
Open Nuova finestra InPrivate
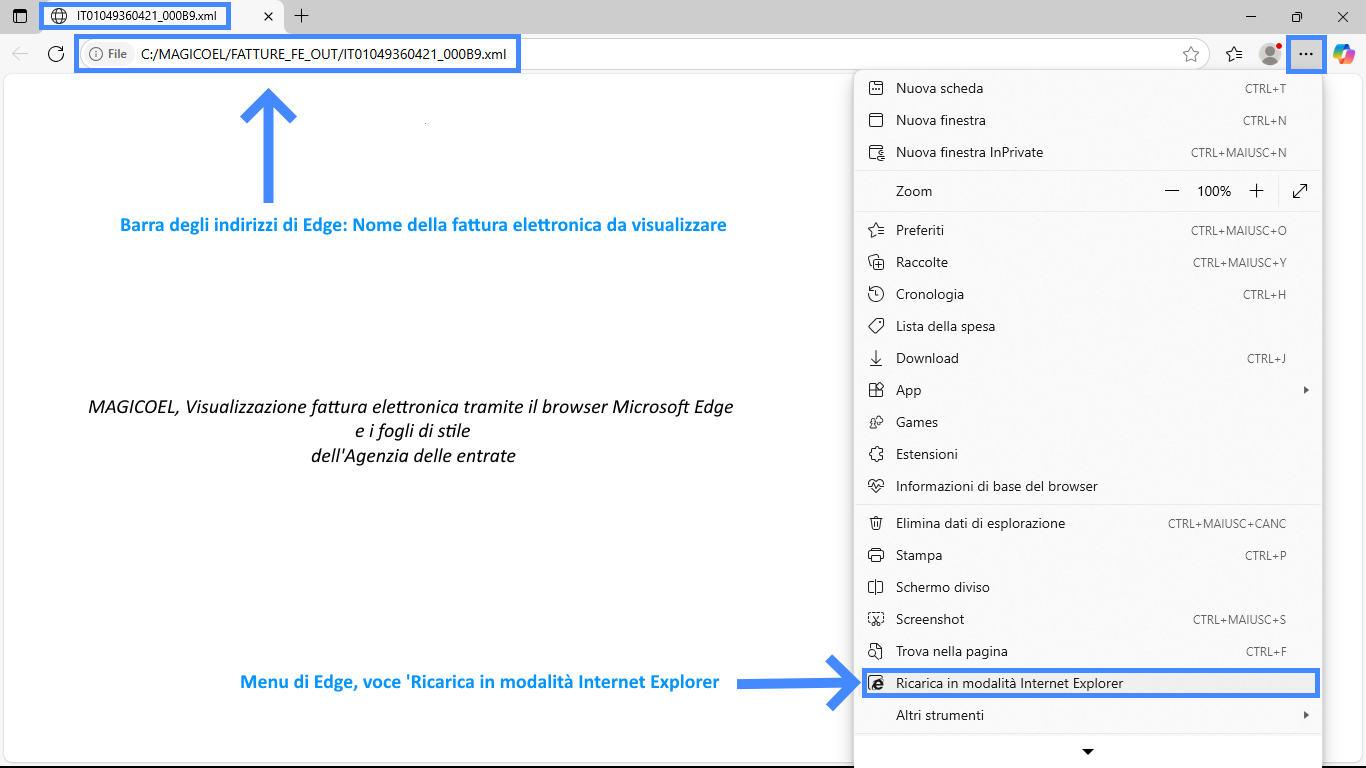1088,152
